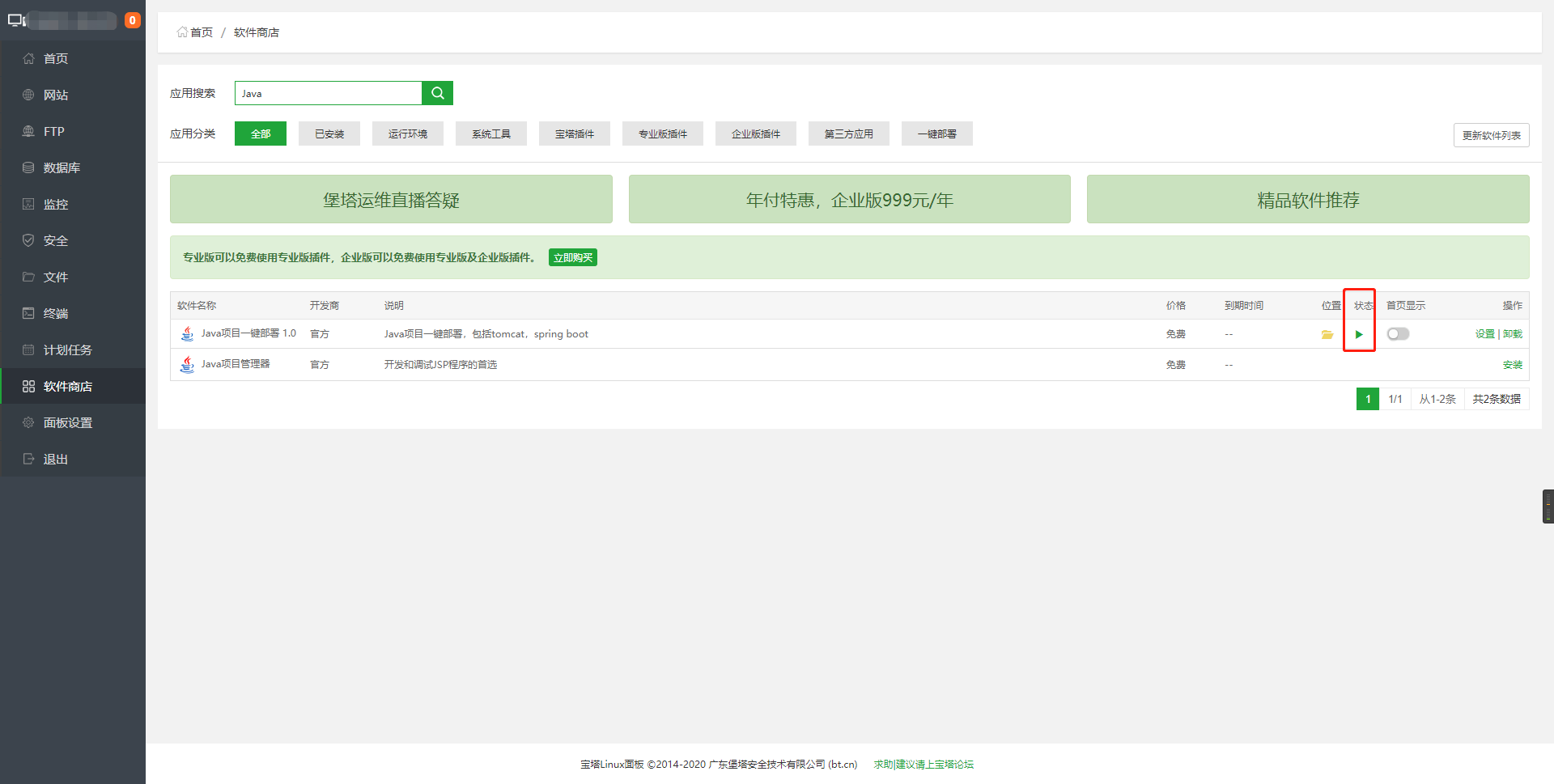Click the dark side handle on right edge

tap(1548, 506)
